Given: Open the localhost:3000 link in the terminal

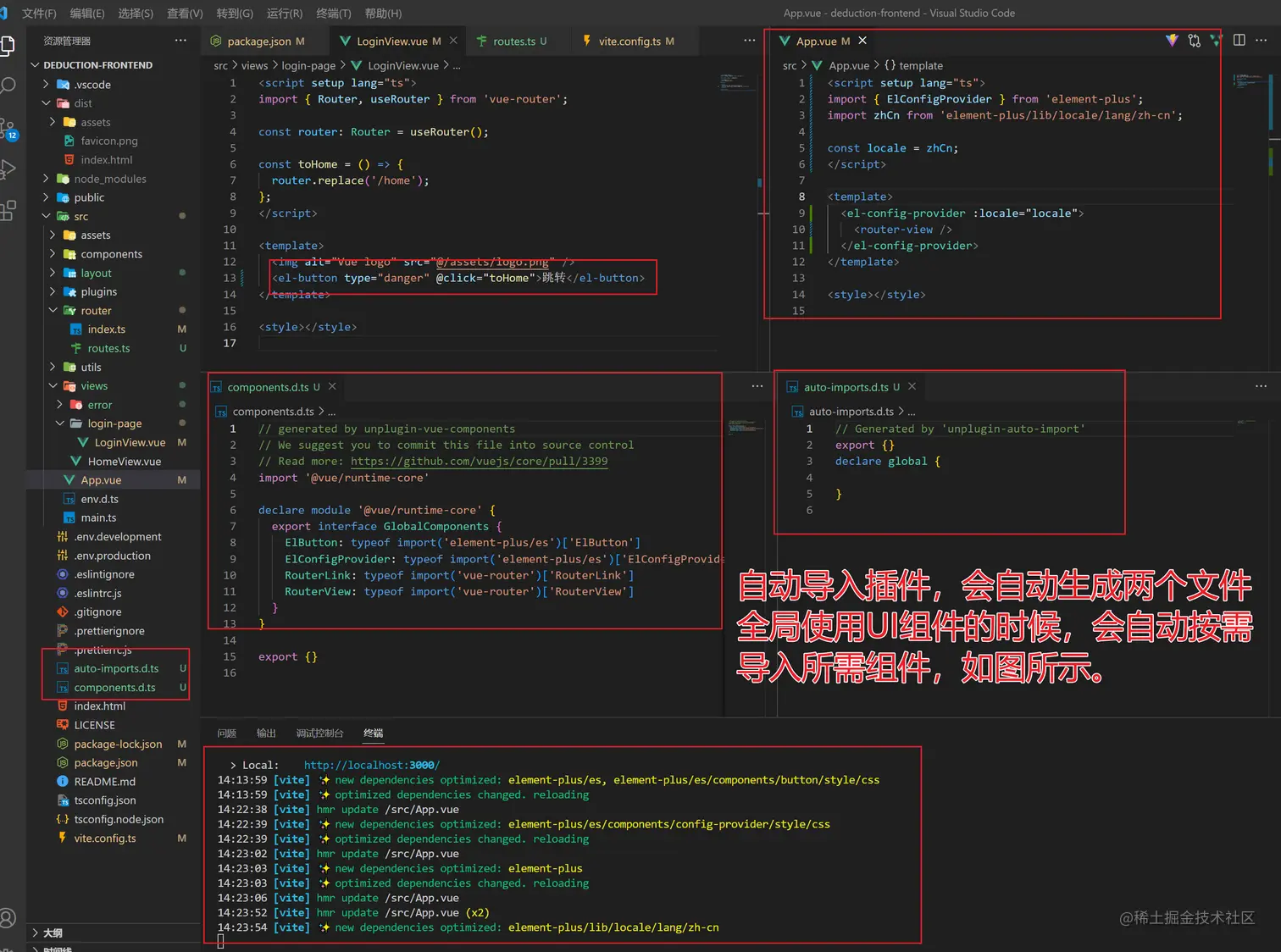Looking at the screenshot, I should point(372,765).
